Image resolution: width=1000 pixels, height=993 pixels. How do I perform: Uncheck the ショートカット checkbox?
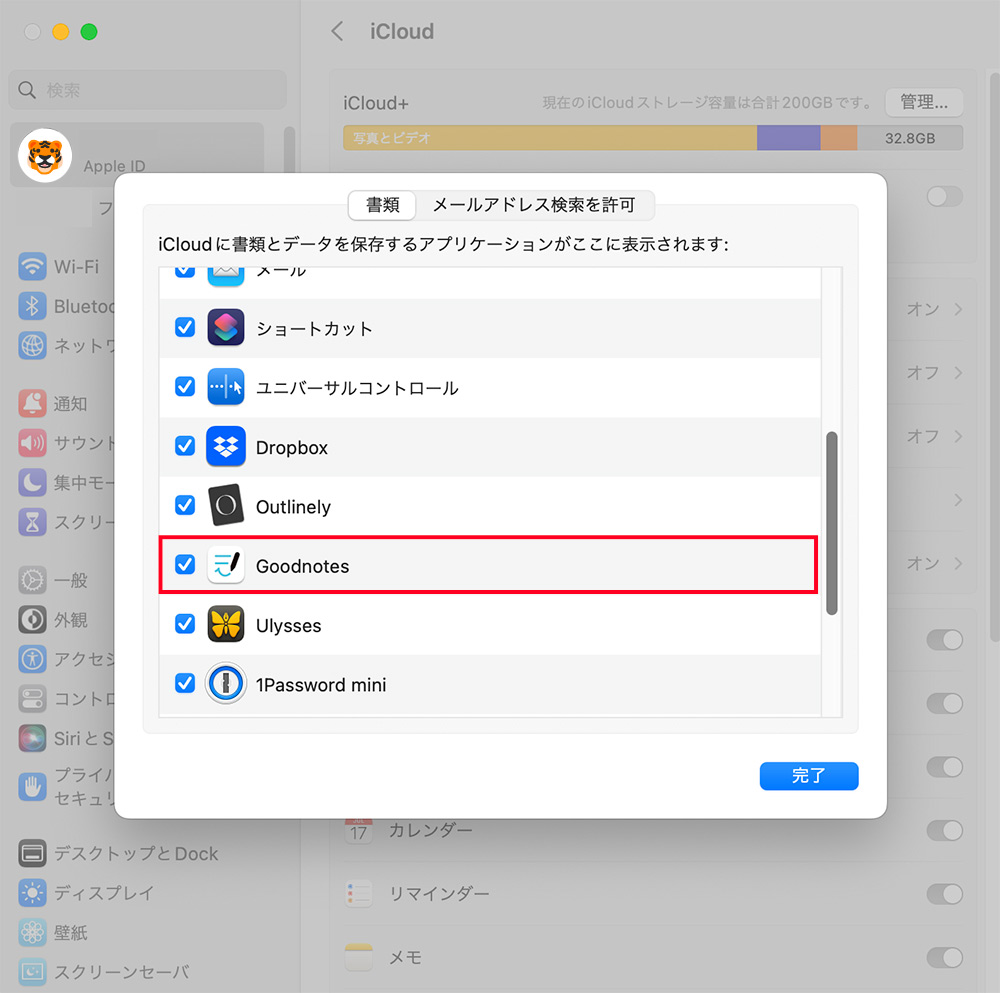click(185, 328)
